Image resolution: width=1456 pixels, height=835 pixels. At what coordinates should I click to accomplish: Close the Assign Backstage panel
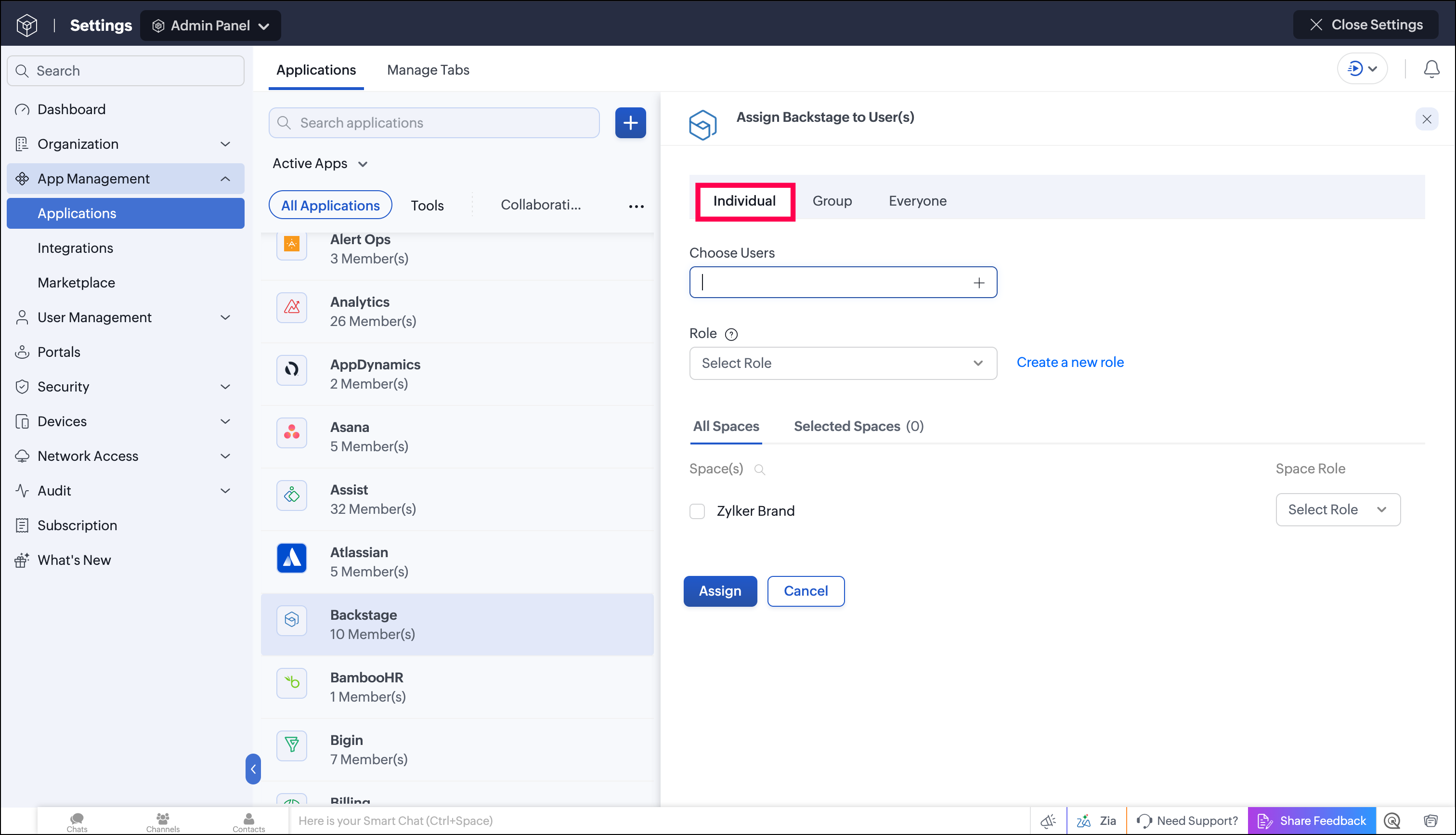pyautogui.click(x=1427, y=119)
